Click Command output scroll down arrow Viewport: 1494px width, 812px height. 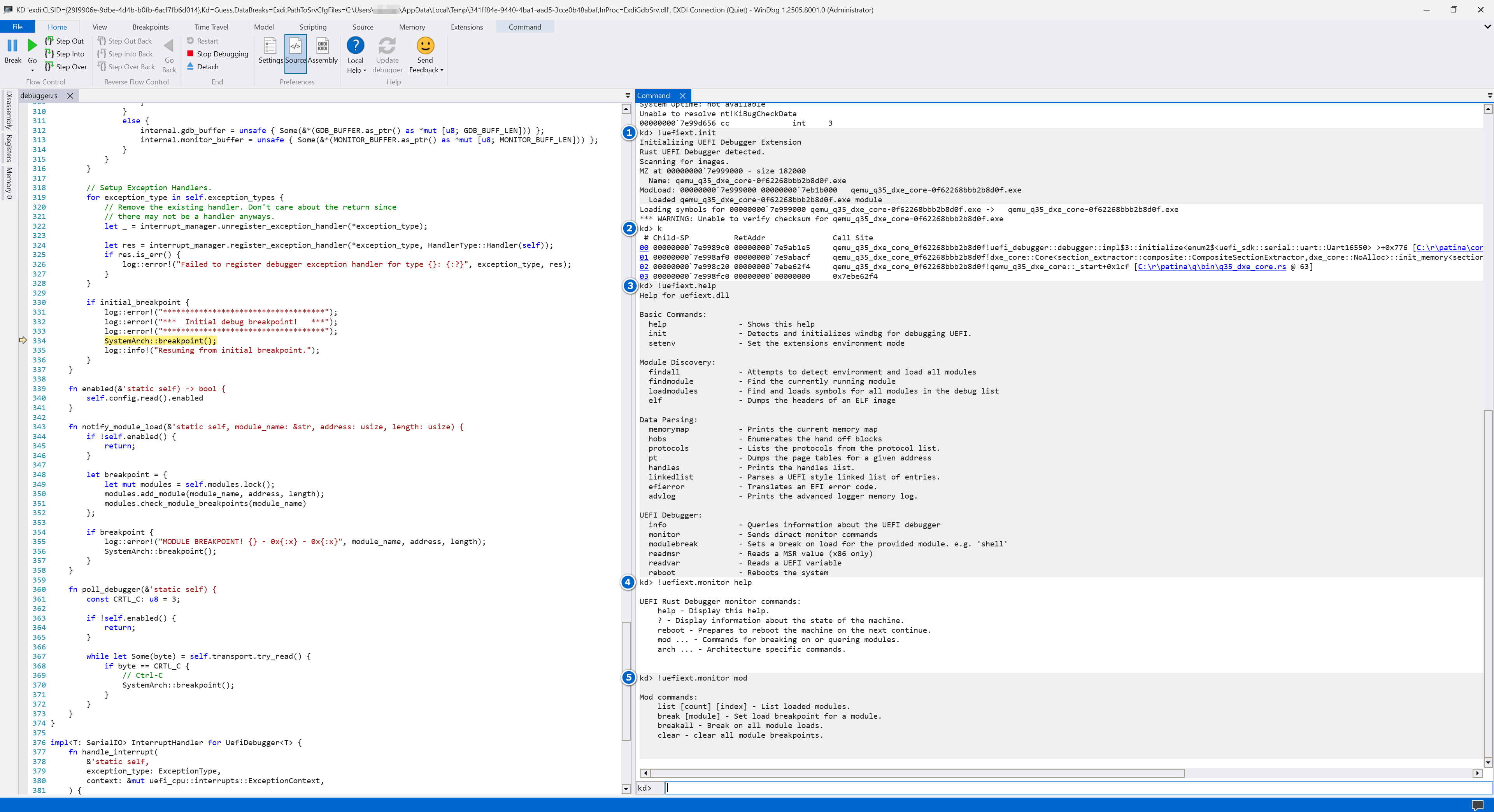pyautogui.click(x=1488, y=762)
